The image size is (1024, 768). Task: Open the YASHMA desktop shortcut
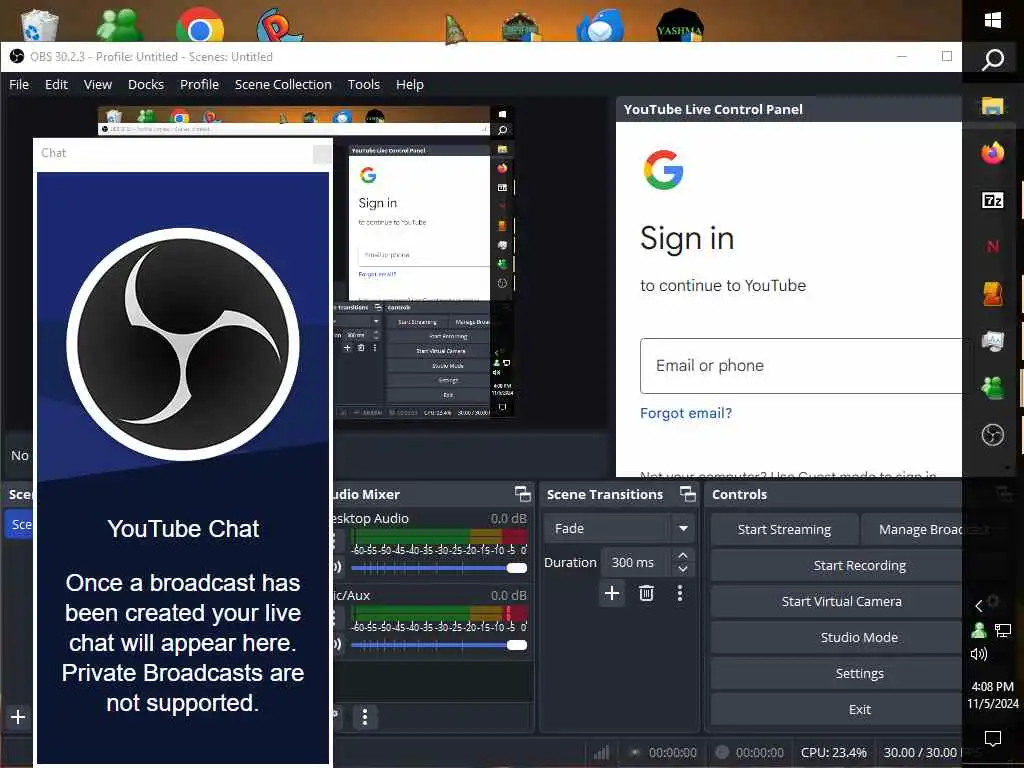click(x=680, y=25)
